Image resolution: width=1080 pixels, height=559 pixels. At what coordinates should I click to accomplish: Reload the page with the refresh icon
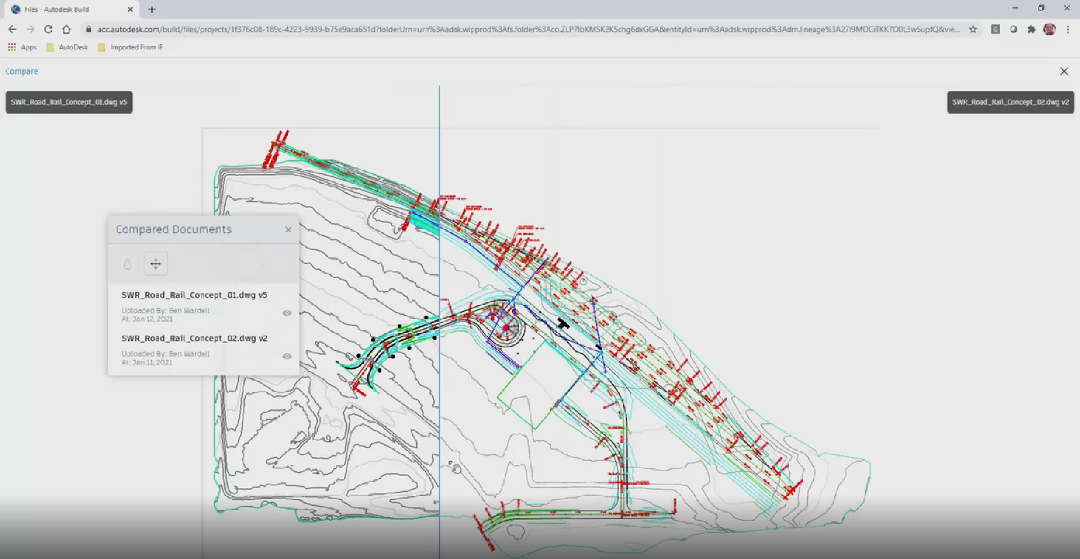[48, 29]
